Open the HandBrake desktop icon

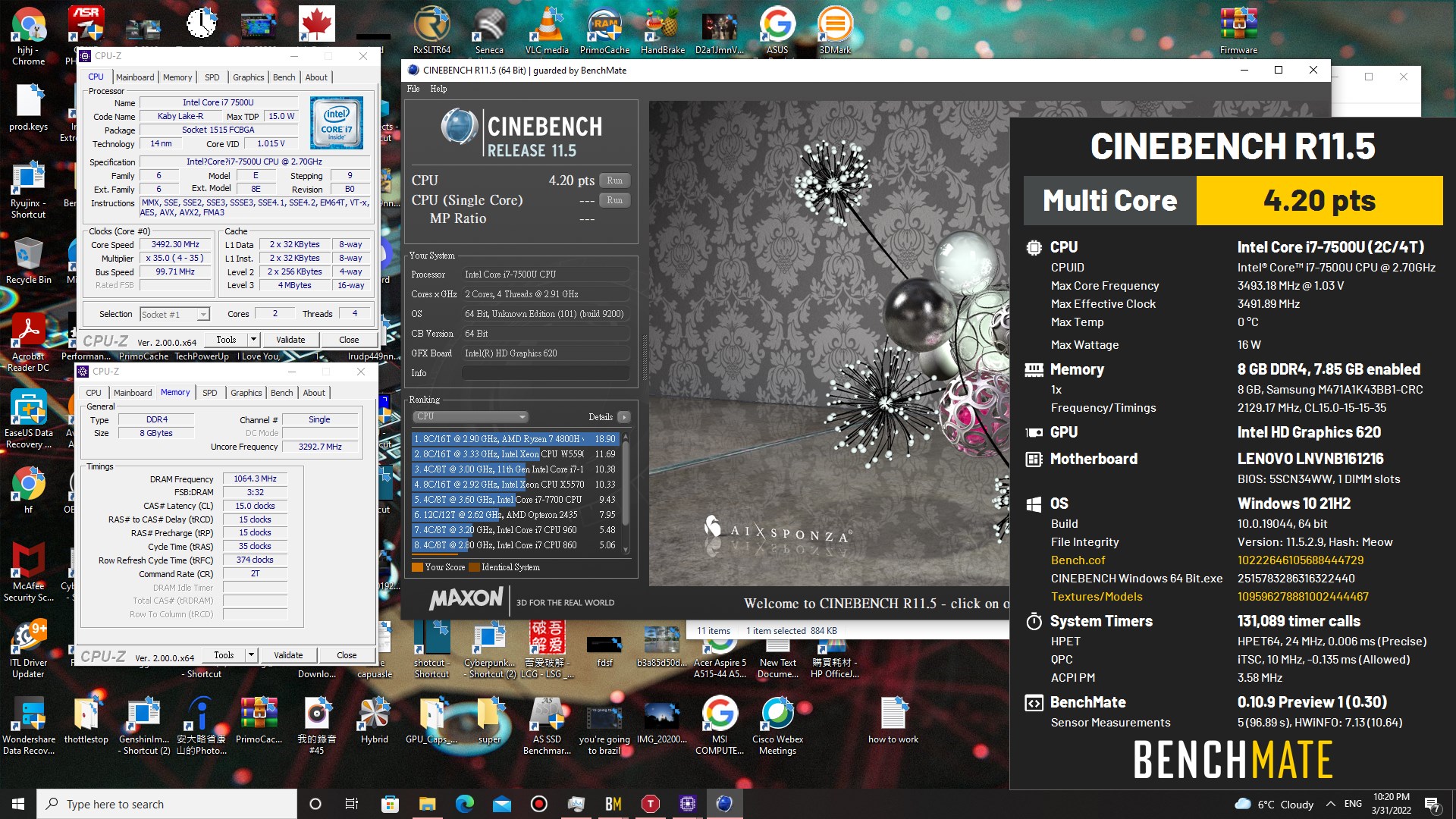pos(662,30)
